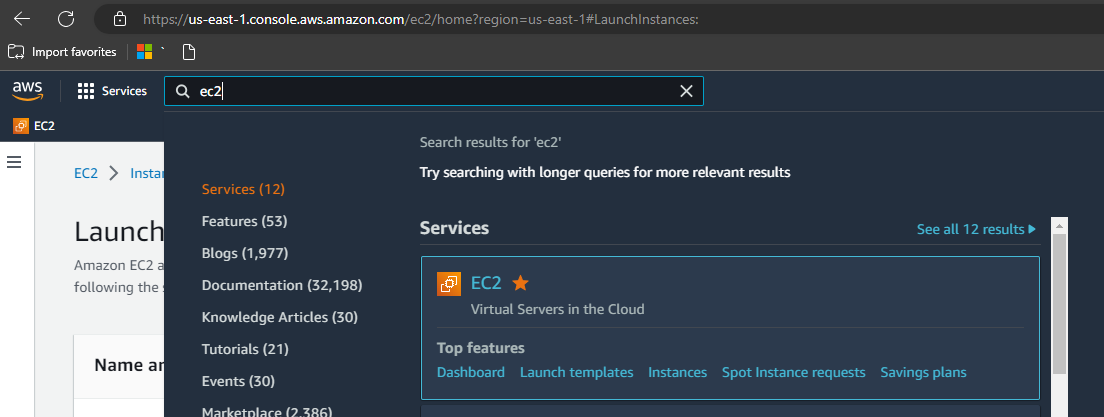
Task: Click the Microsoft logo bookmark icon
Action: [x=144, y=52]
